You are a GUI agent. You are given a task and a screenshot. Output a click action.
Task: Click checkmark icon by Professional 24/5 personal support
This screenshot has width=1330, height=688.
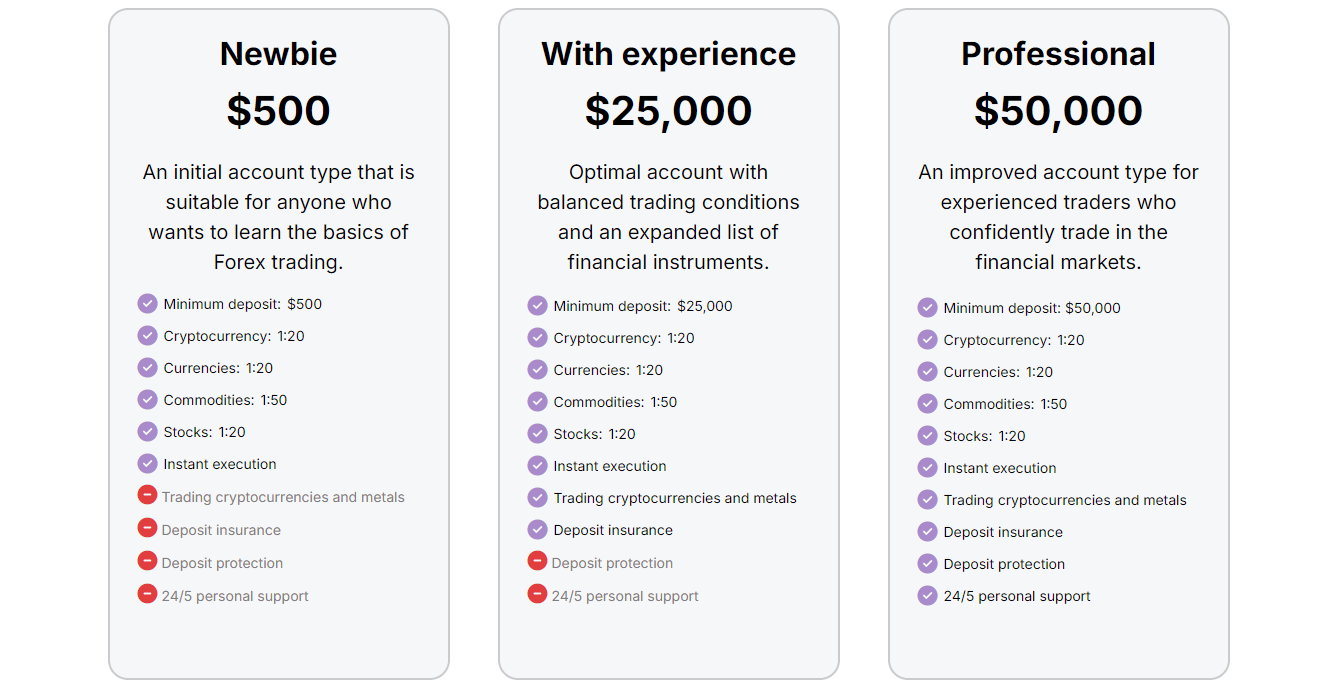(x=927, y=595)
